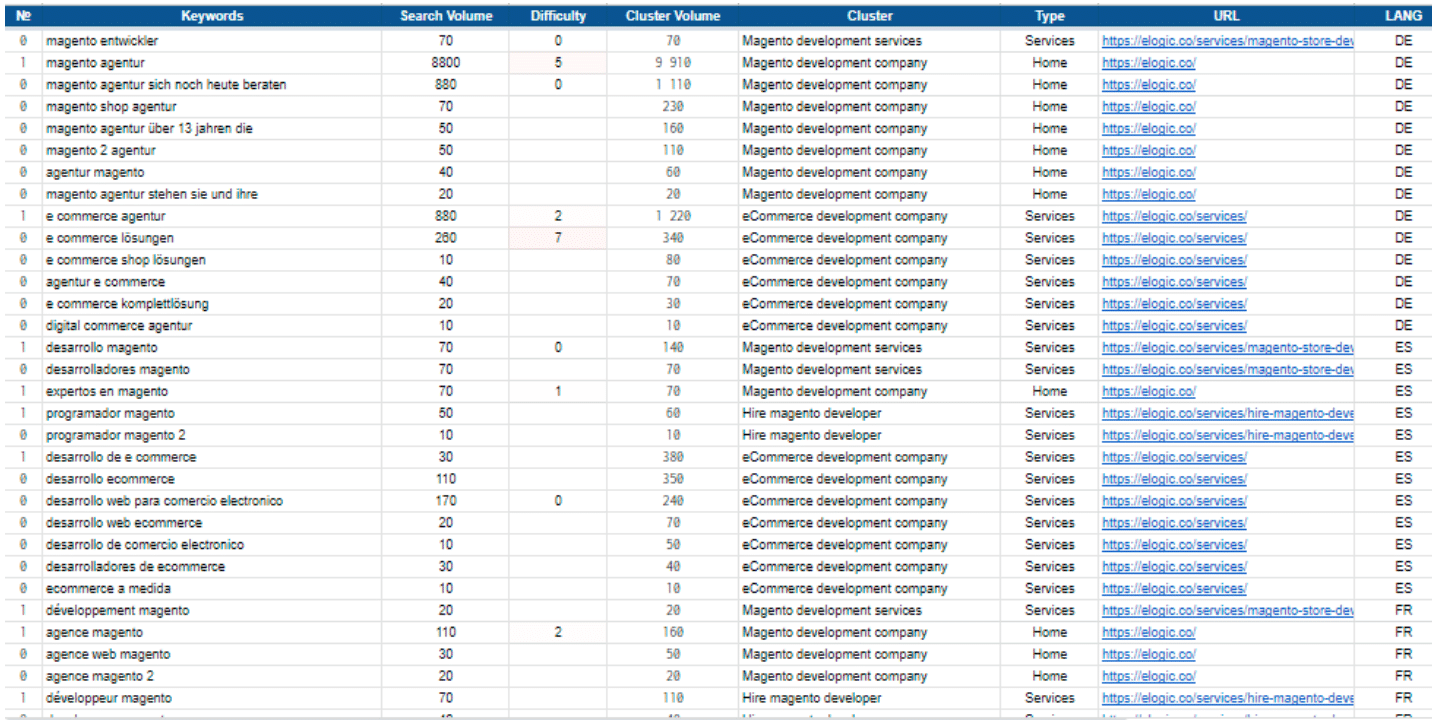Open the URL link in the 'desarrollo magento' row
Viewport: 1432px width, 720px height.
[1228, 348]
